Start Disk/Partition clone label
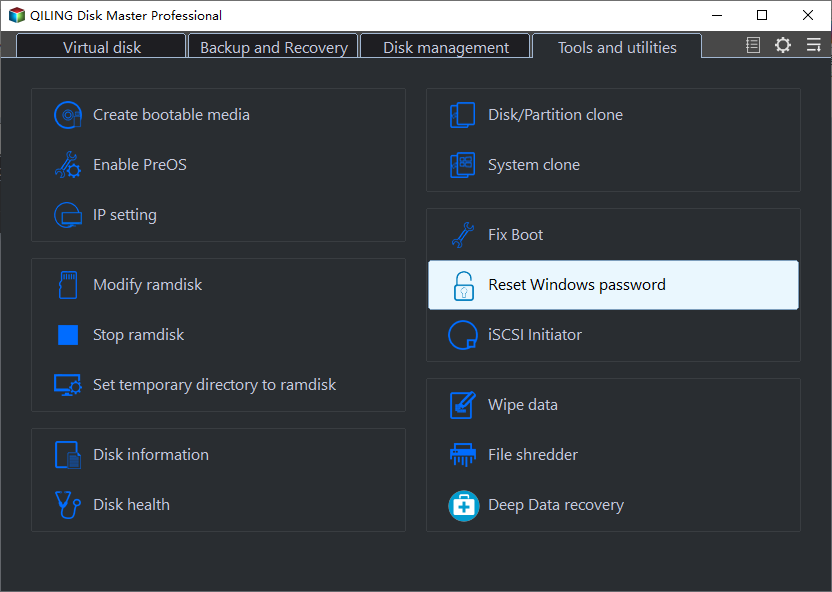This screenshot has height=592, width=832. point(556,115)
